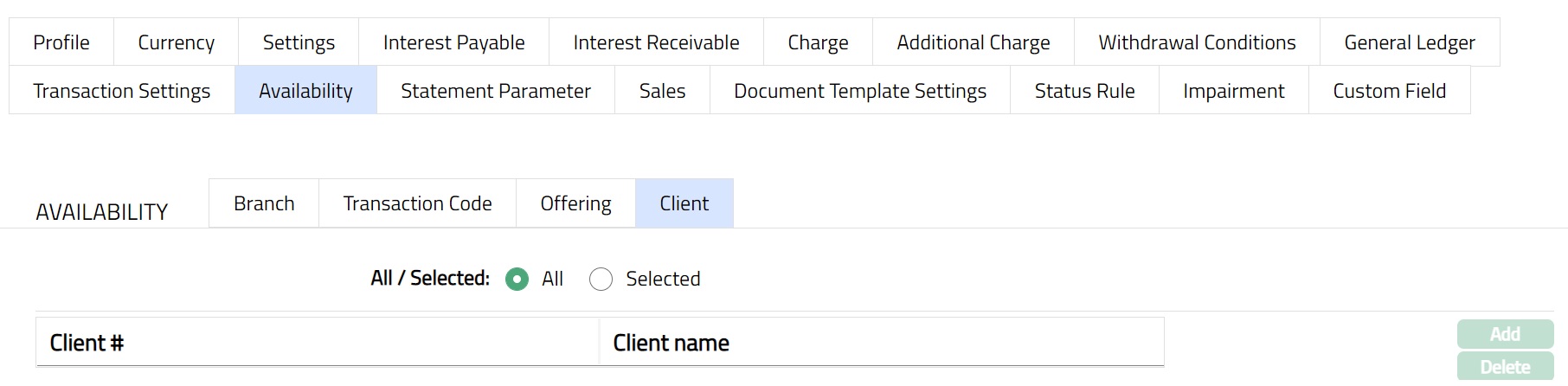The width and height of the screenshot is (1568, 386).
Task: Open the Offering availability sub-tab
Action: click(575, 203)
